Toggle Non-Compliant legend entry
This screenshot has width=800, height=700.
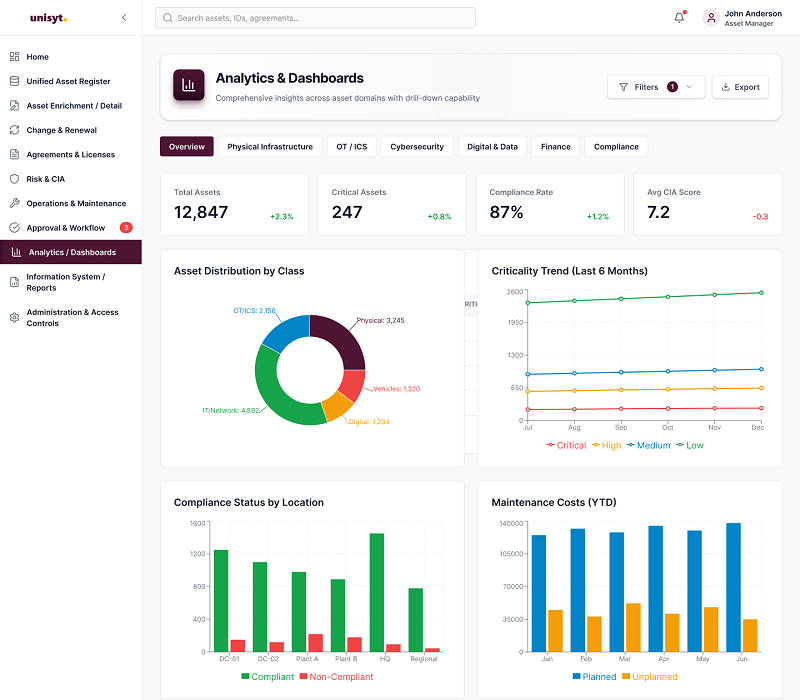(x=336, y=677)
